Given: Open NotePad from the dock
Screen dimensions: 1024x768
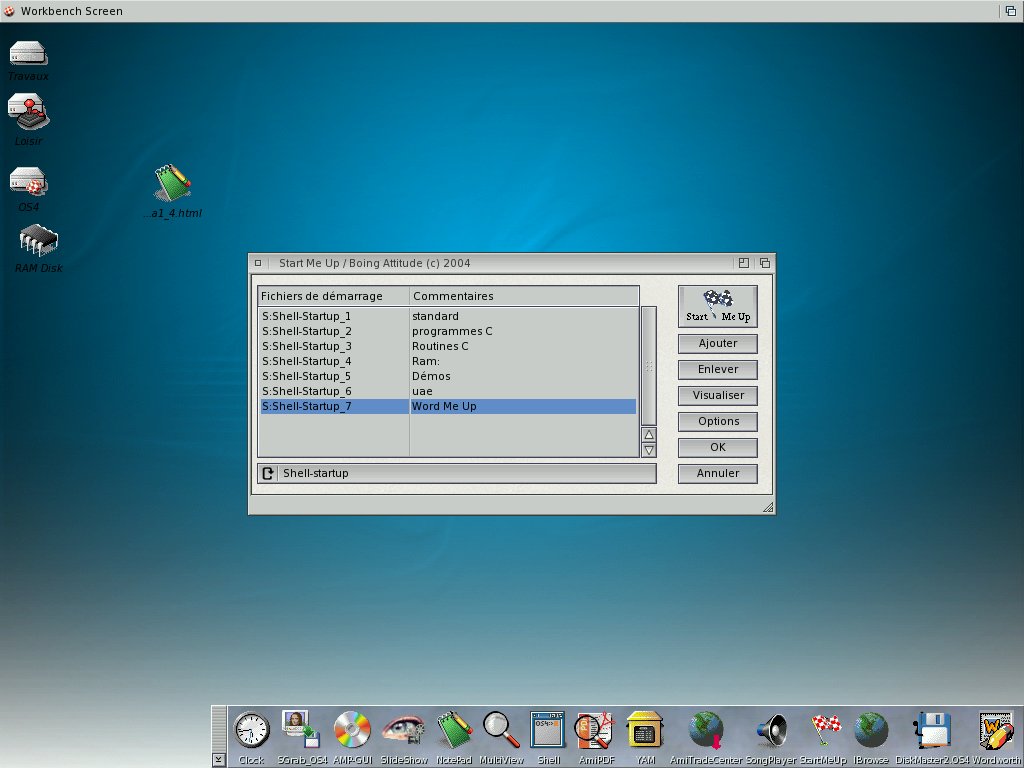Looking at the screenshot, I should pos(454,730).
